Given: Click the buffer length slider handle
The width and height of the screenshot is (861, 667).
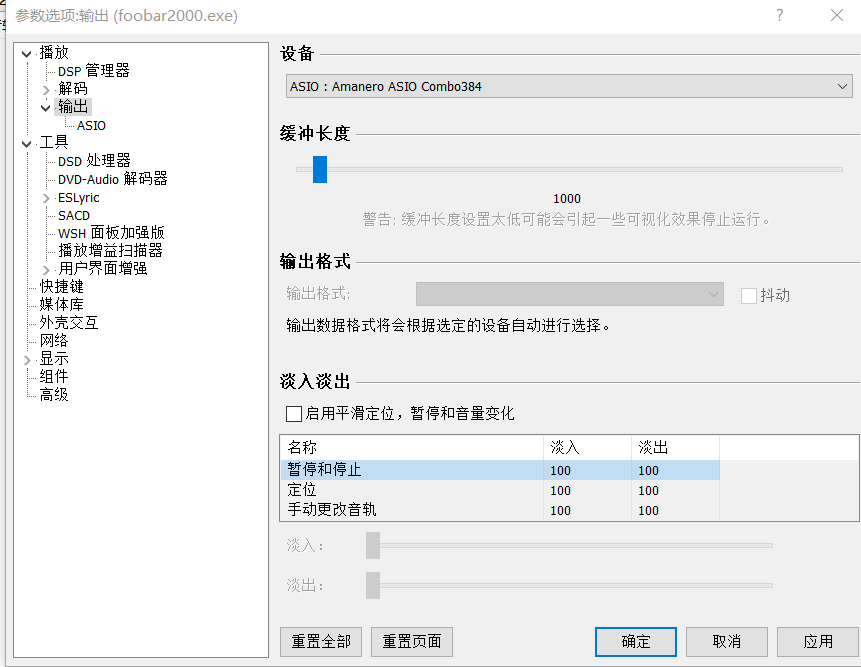Looking at the screenshot, I should tap(320, 169).
